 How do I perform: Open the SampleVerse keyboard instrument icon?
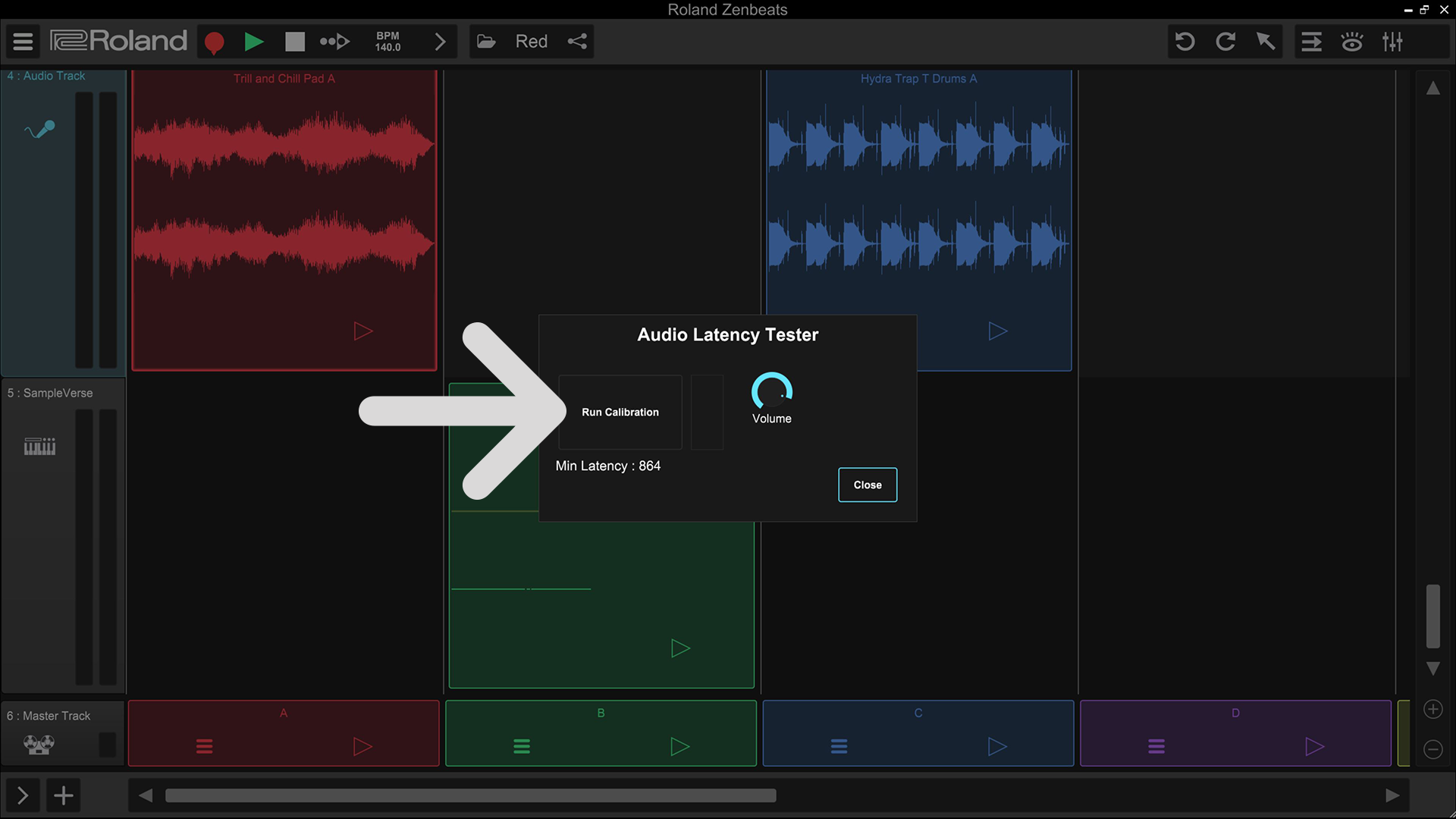(39, 447)
